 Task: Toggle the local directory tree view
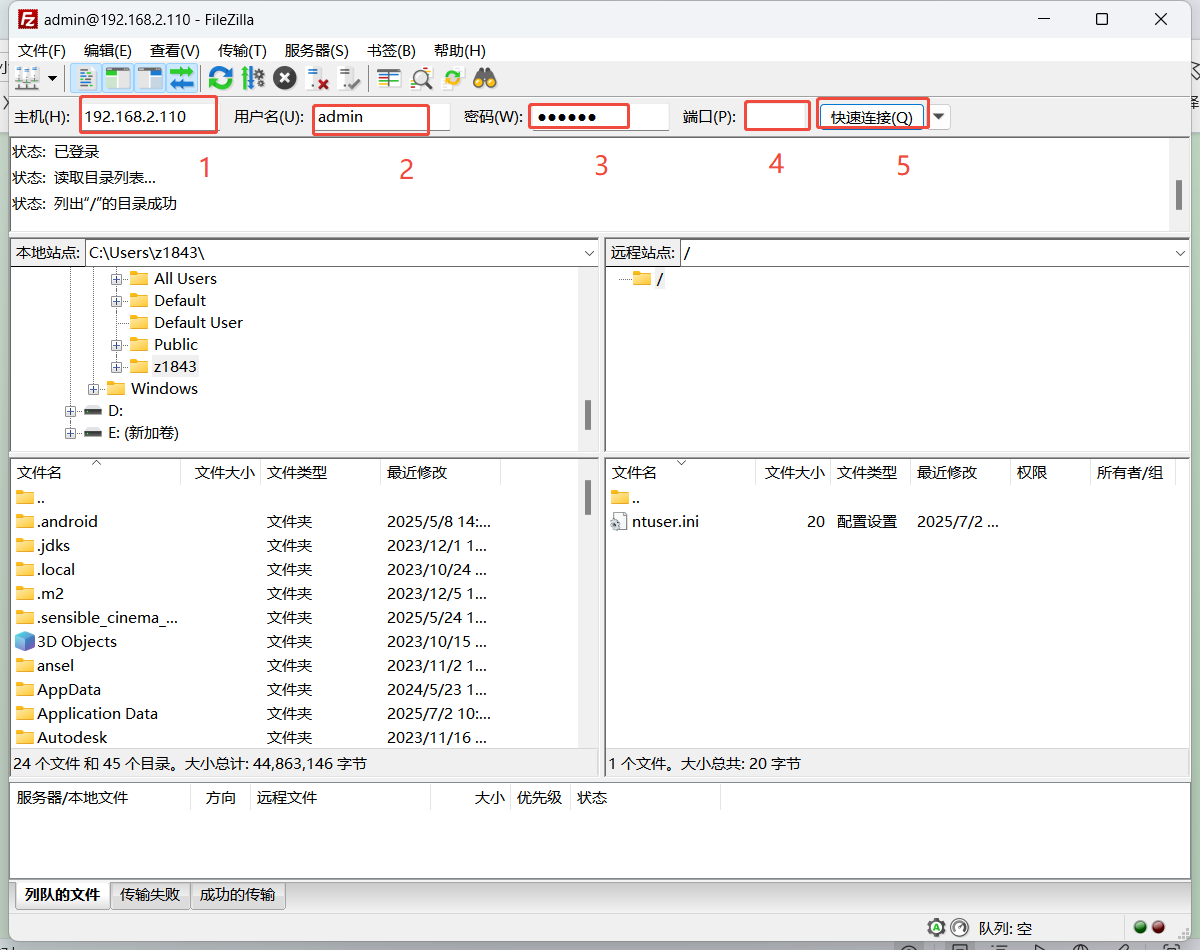[x=119, y=78]
